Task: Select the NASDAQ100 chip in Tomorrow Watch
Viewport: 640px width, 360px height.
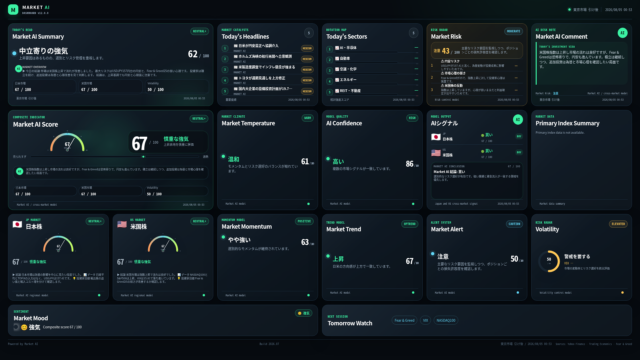Action: pos(446,320)
